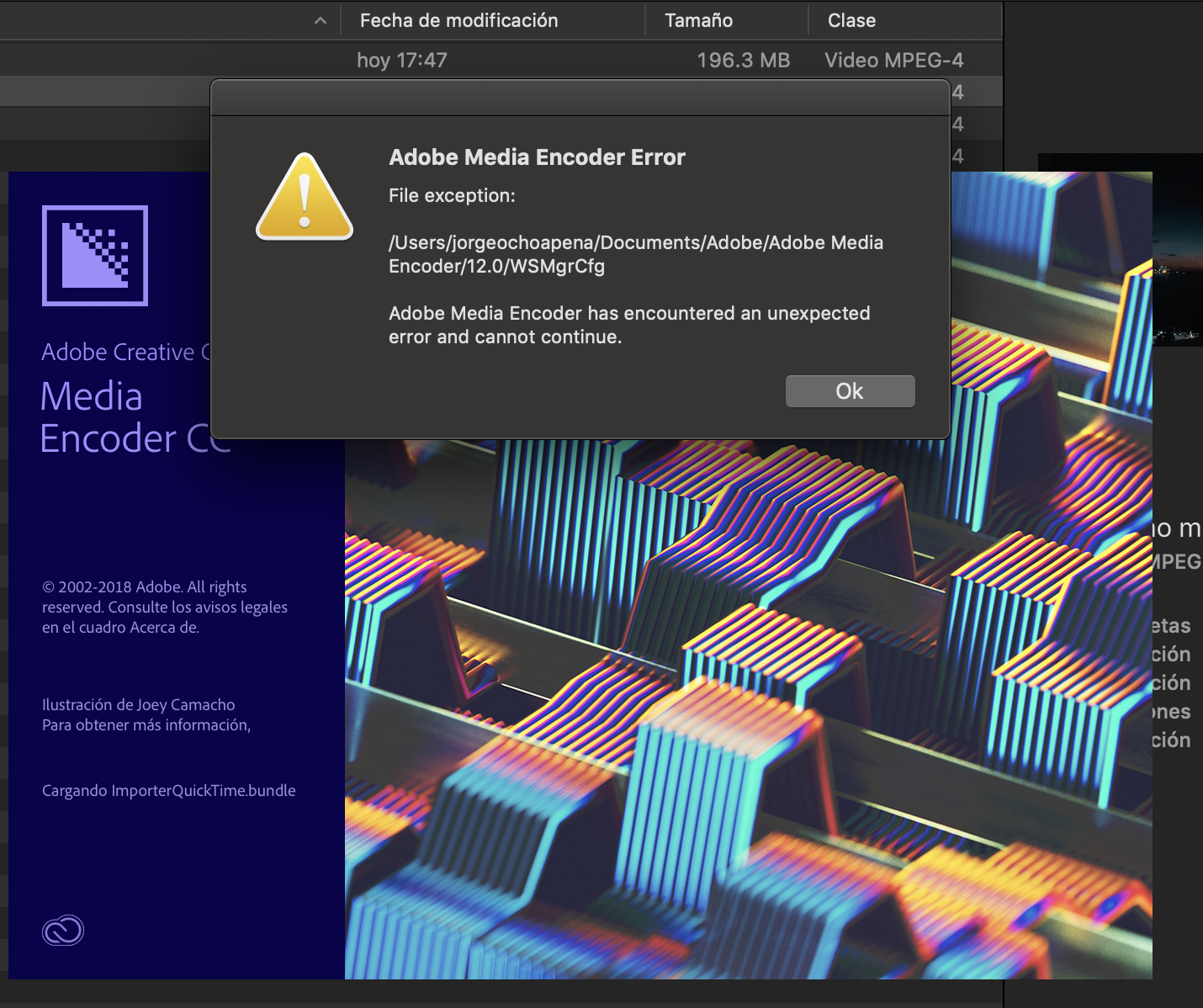Select the '196.3 MB' size cell
Screen dimensions: 1203x1008
coord(744,60)
